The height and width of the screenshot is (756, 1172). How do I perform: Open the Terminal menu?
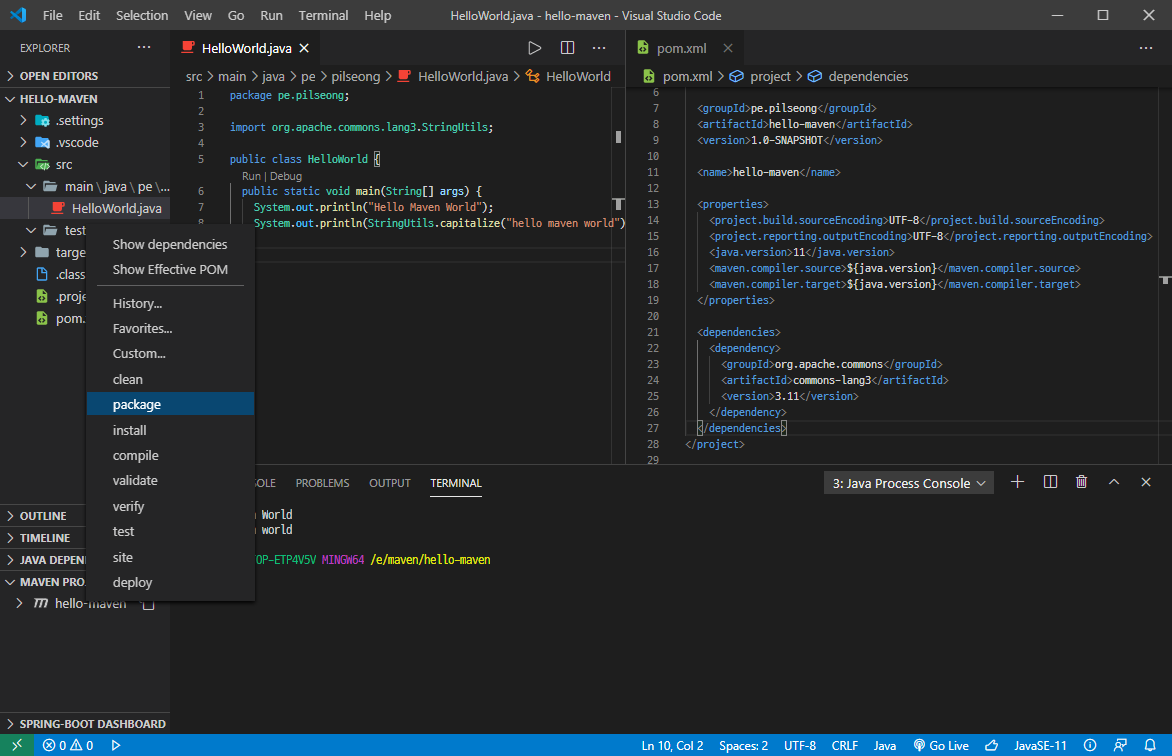323,15
